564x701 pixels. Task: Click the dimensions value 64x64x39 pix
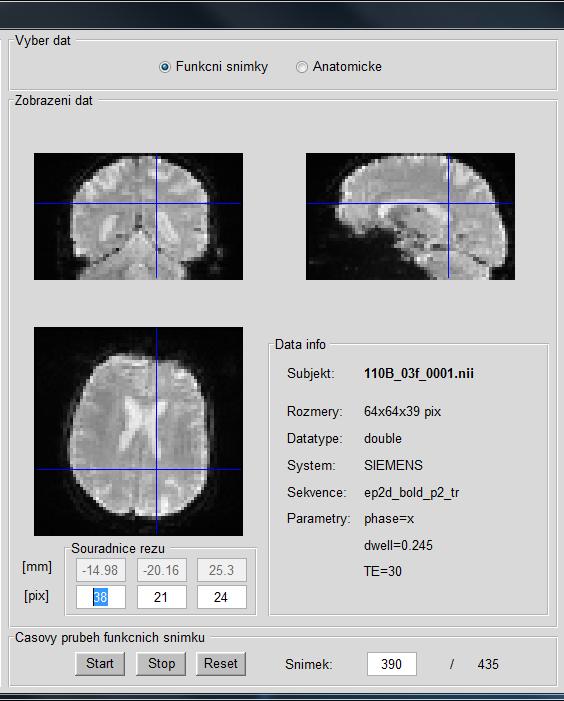coord(402,411)
